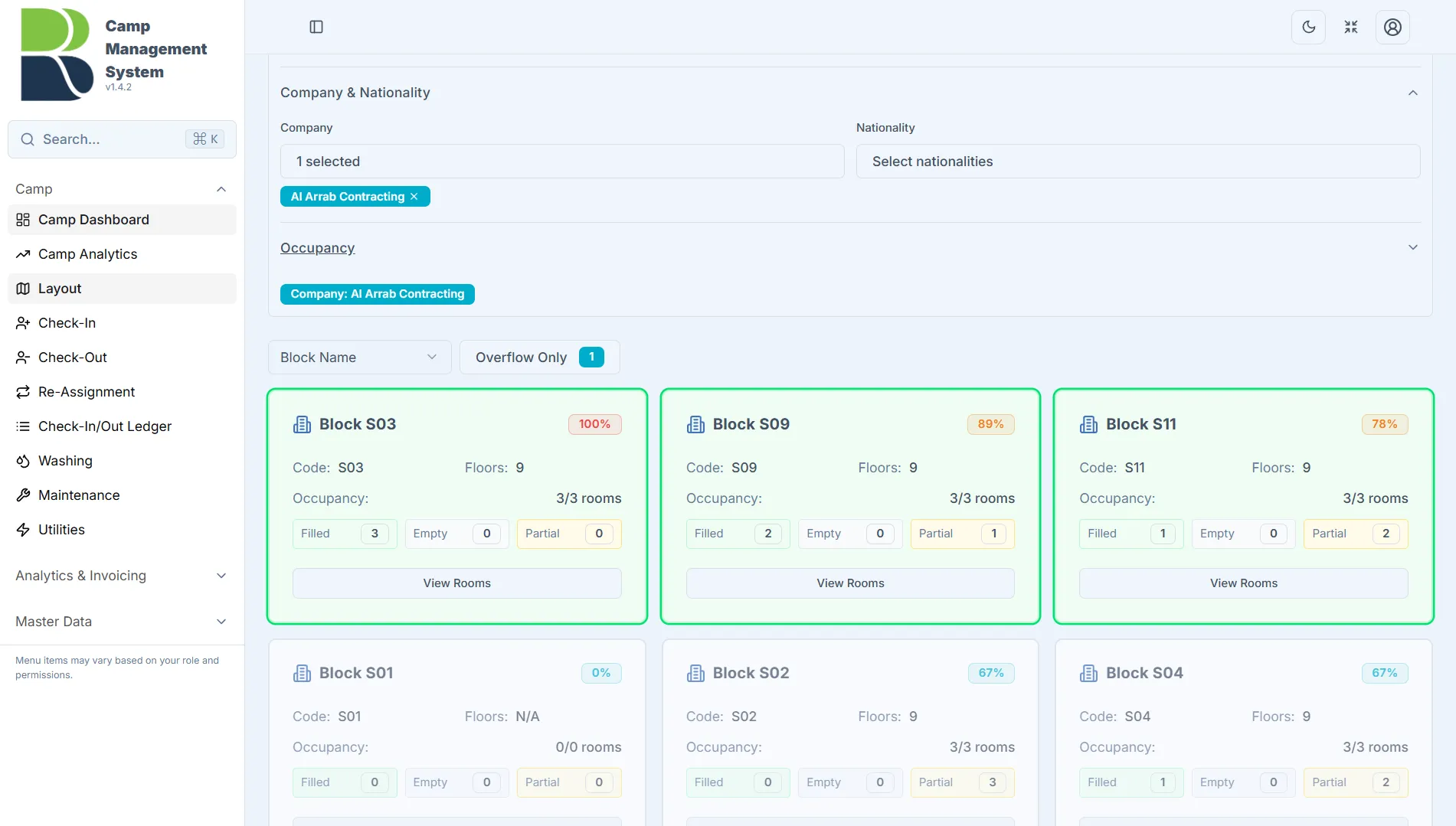The width and height of the screenshot is (1456, 826).
Task: Click the Block S11 building icon
Action: point(1088,424)
